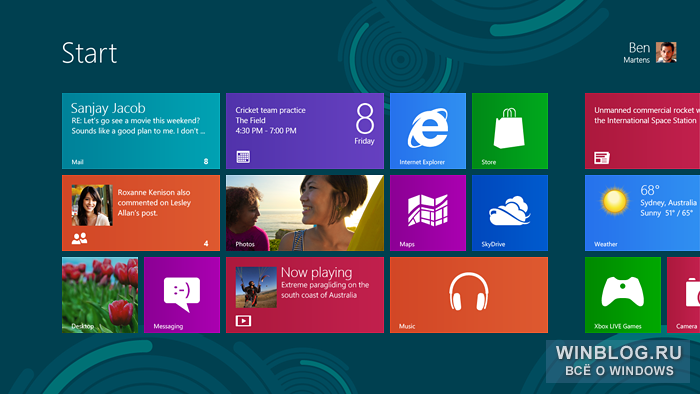This screenshot has width=700, height=394.
Task: Click the Ben user name
Action: pos(639,48)
